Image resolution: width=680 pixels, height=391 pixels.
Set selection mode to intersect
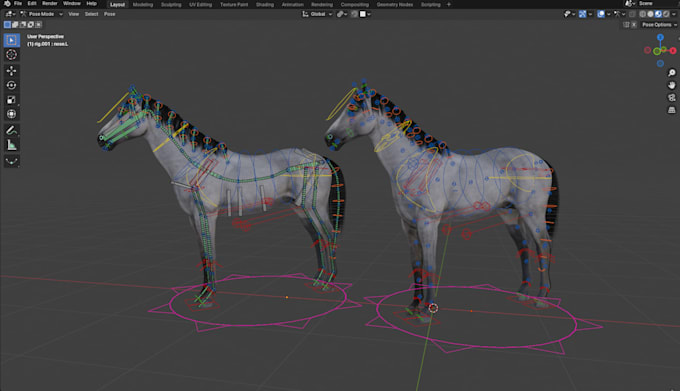coord(39,25)
